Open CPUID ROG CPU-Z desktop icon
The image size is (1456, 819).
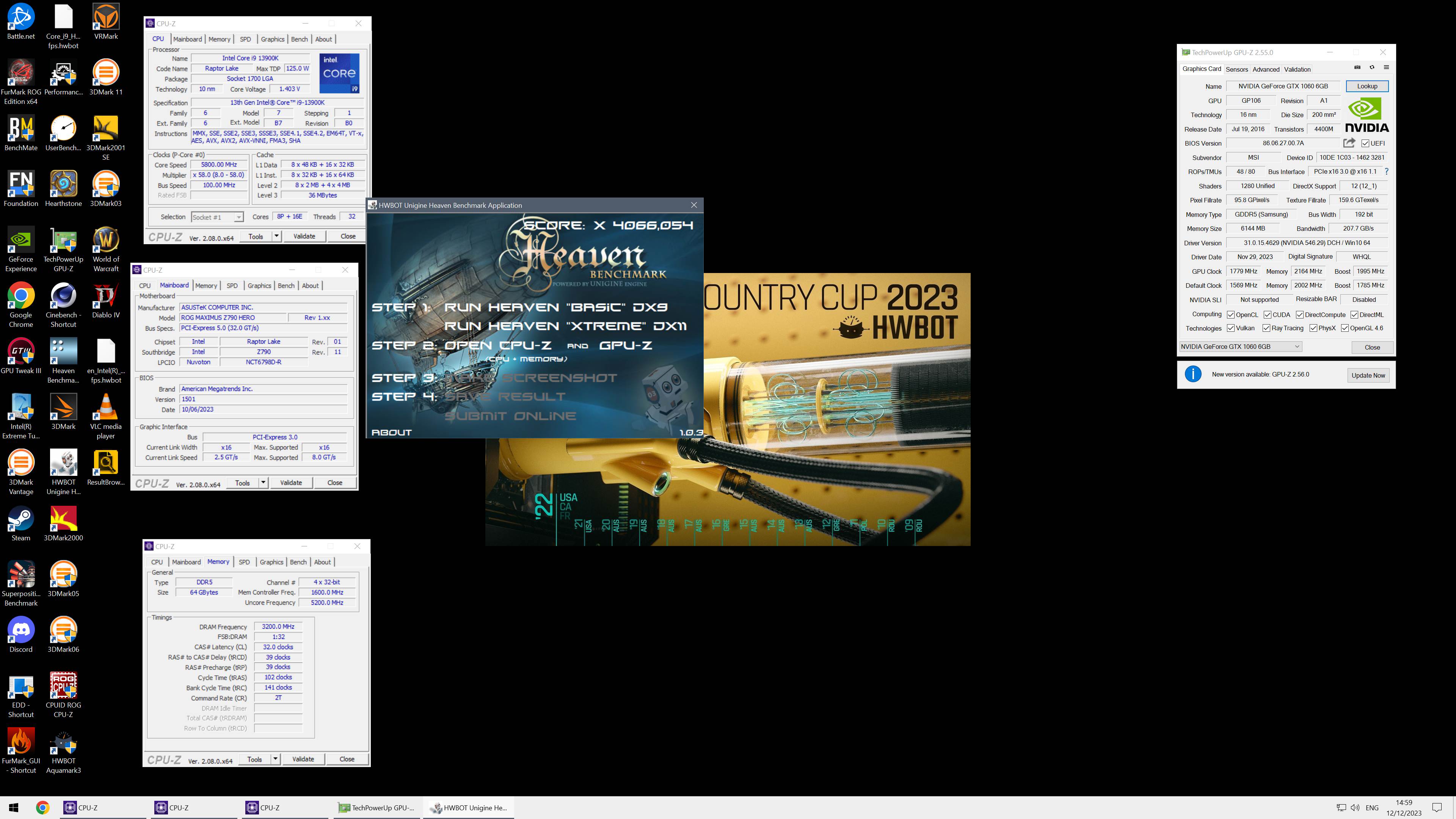click(63, 695)
